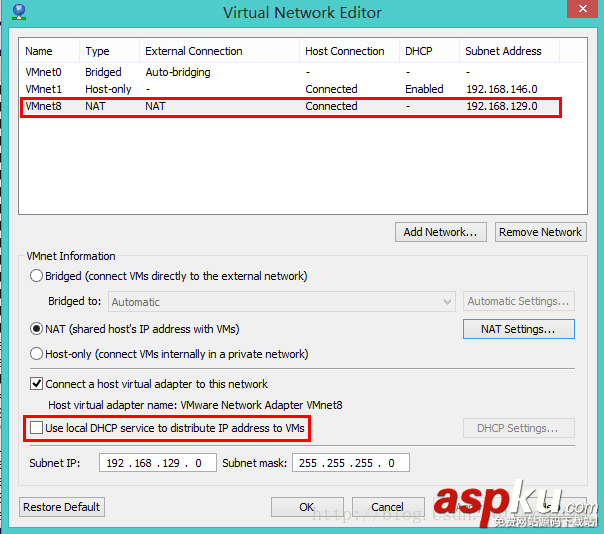Click the Host Connection column header
This screenshot has width=604, height=534.
pos(349,51)
